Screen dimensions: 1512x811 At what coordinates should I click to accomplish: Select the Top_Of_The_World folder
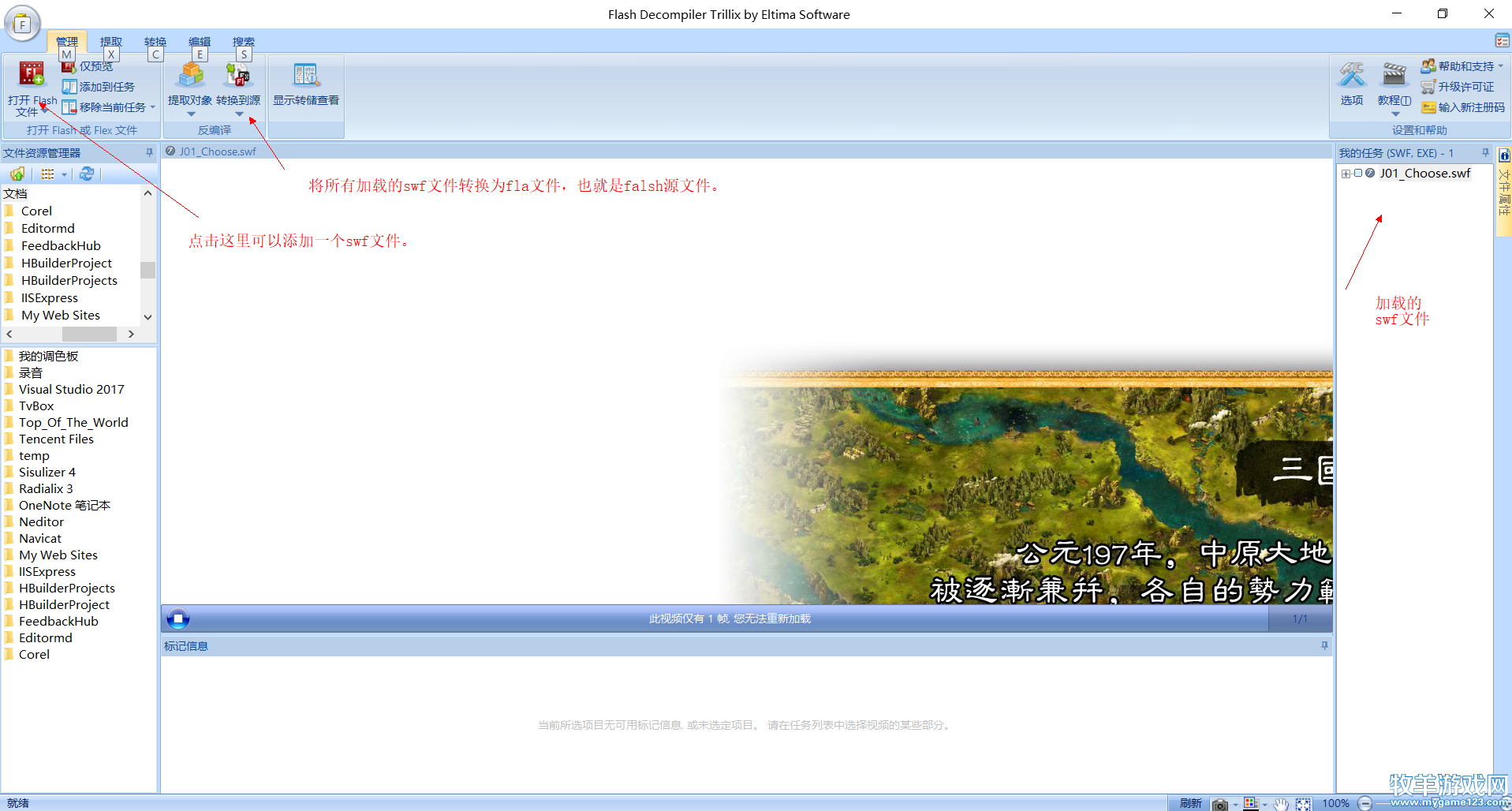click(73, 423)
